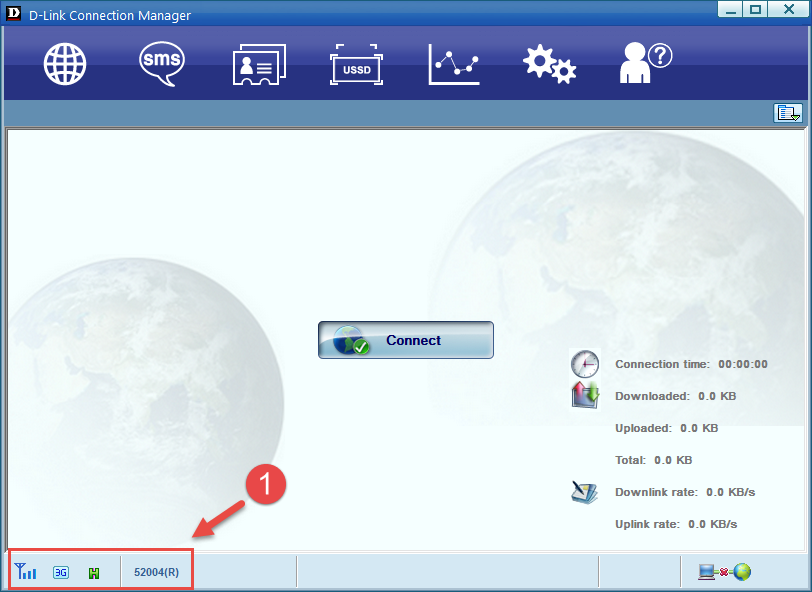Open the settings gears section

(549, 64)
